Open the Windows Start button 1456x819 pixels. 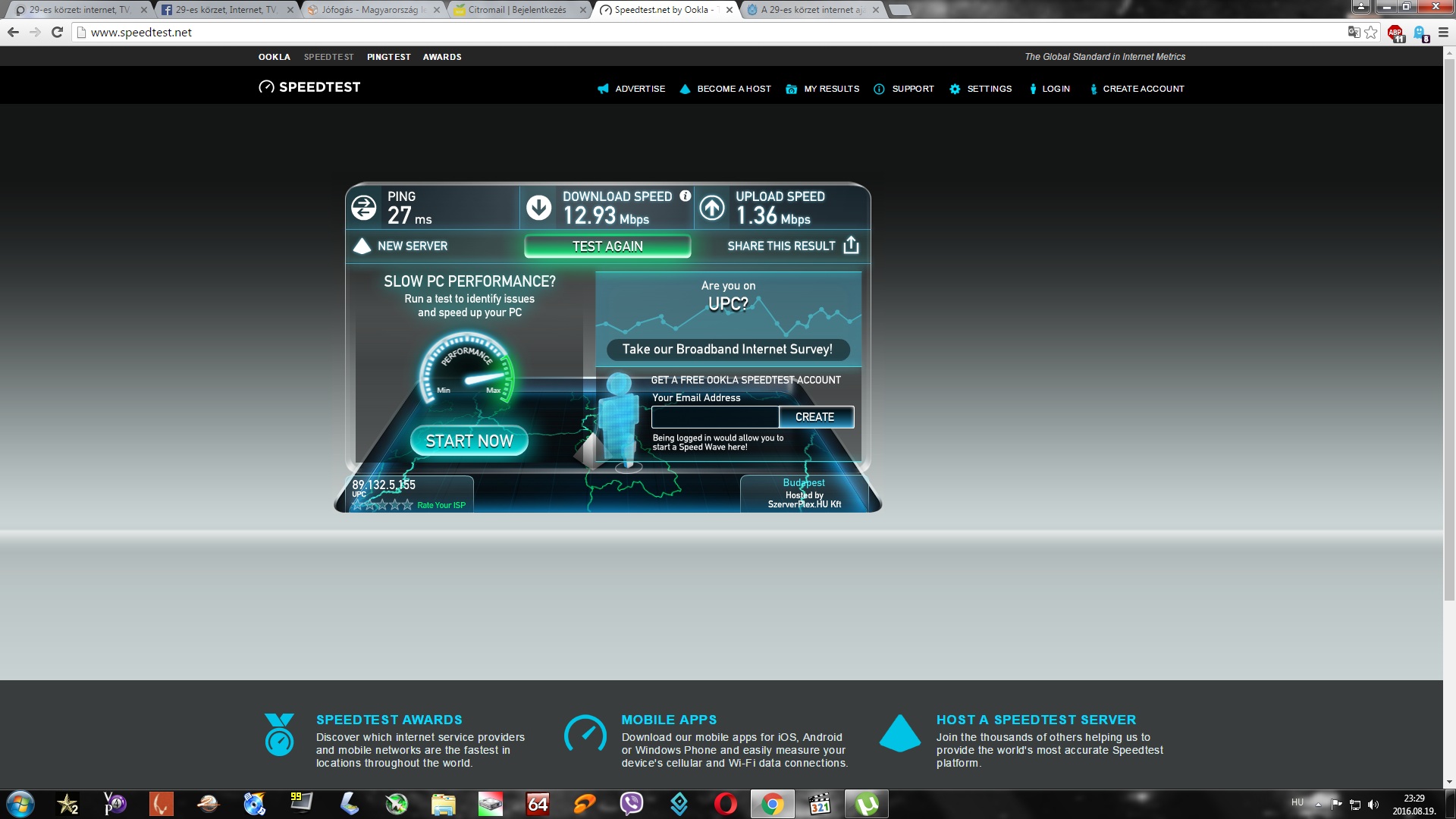(x=20, y=804)
